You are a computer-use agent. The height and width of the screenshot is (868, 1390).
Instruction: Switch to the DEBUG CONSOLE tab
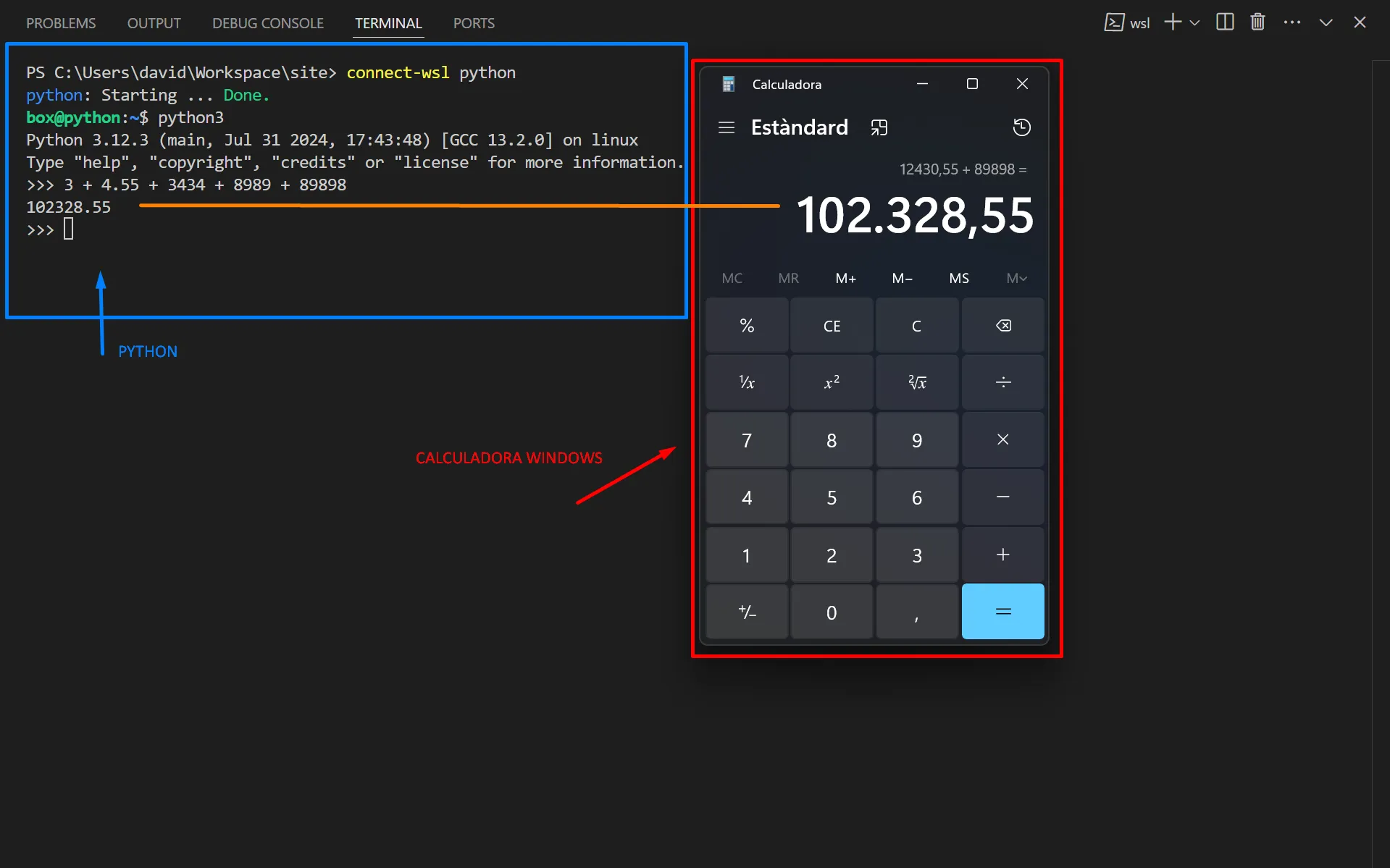pos(267,23)
